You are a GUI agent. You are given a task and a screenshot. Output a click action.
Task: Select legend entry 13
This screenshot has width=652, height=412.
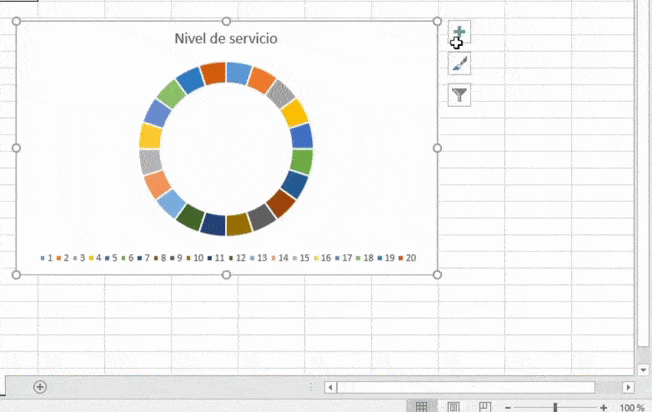point(258,258)
